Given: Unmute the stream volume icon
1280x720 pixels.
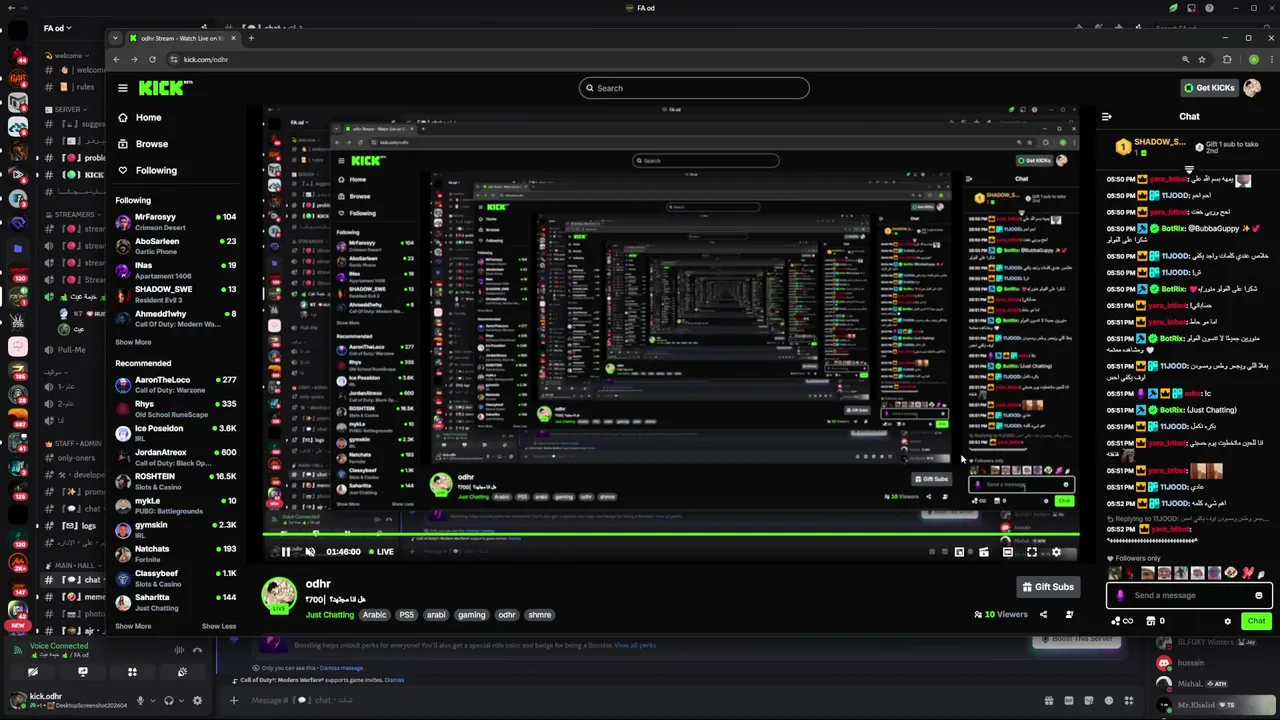Looking at the screenshot, I should click(310, 552).
